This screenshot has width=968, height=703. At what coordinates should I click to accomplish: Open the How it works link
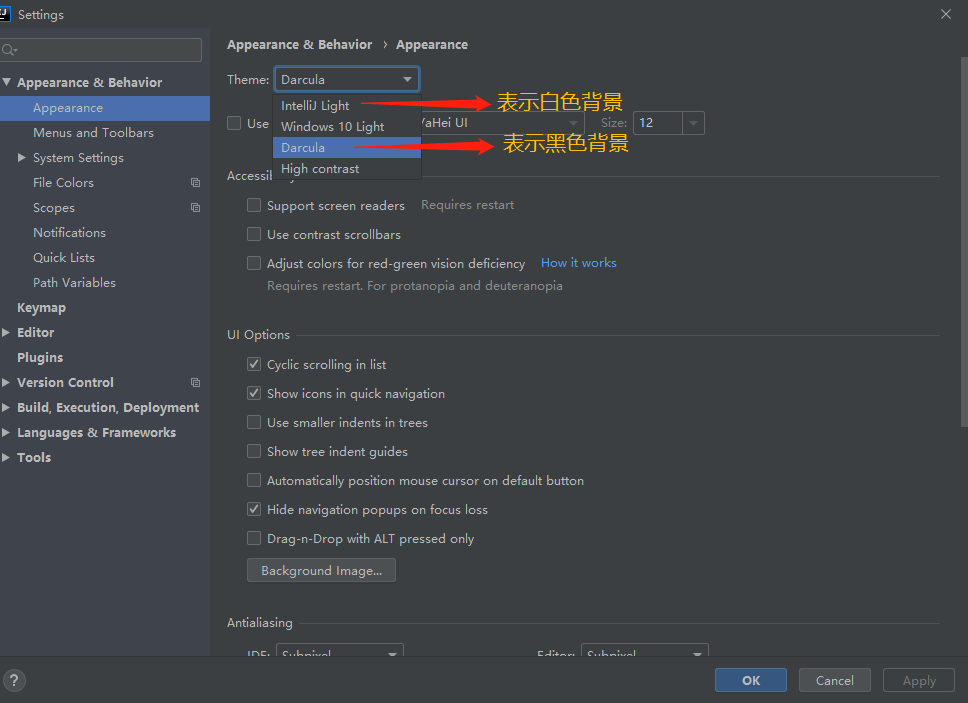pyautogui.click(x=578, y=263)
